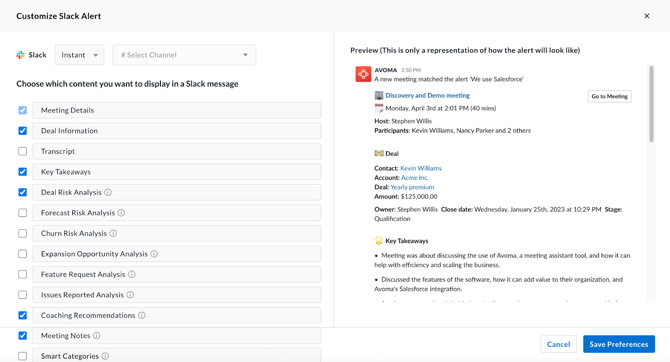Click the preview pane vertical scrollbar
Image resolution: width=670 pixels, height=362 pixels.
point(651,103)
